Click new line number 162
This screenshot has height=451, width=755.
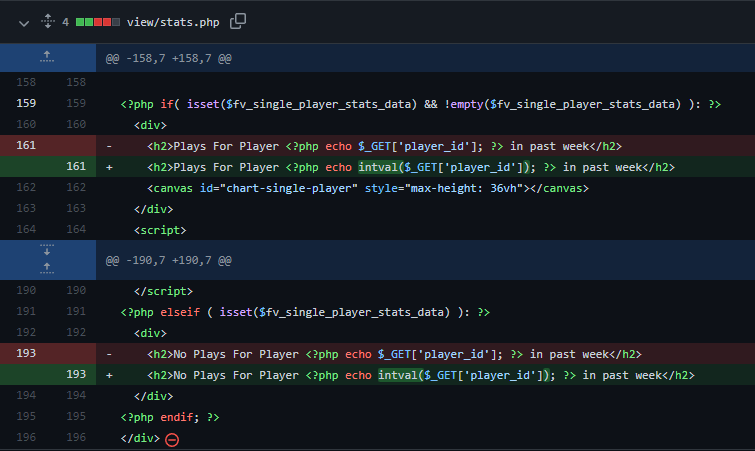[x=76, y=187]
